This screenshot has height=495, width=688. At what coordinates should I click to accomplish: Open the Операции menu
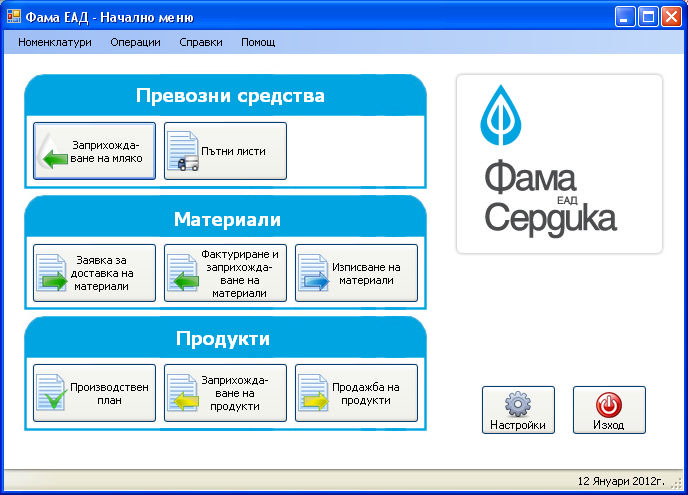pos(136,42)
